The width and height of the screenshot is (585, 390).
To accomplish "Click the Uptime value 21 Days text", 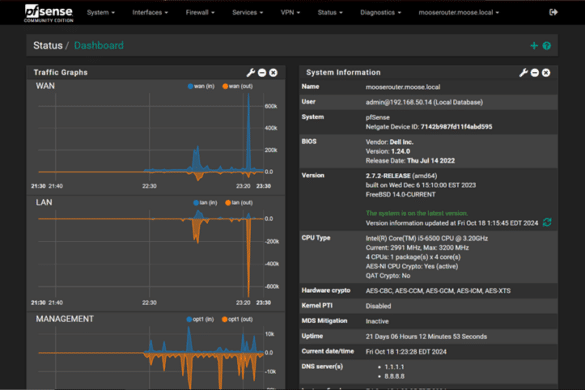I will click(426, 337).
